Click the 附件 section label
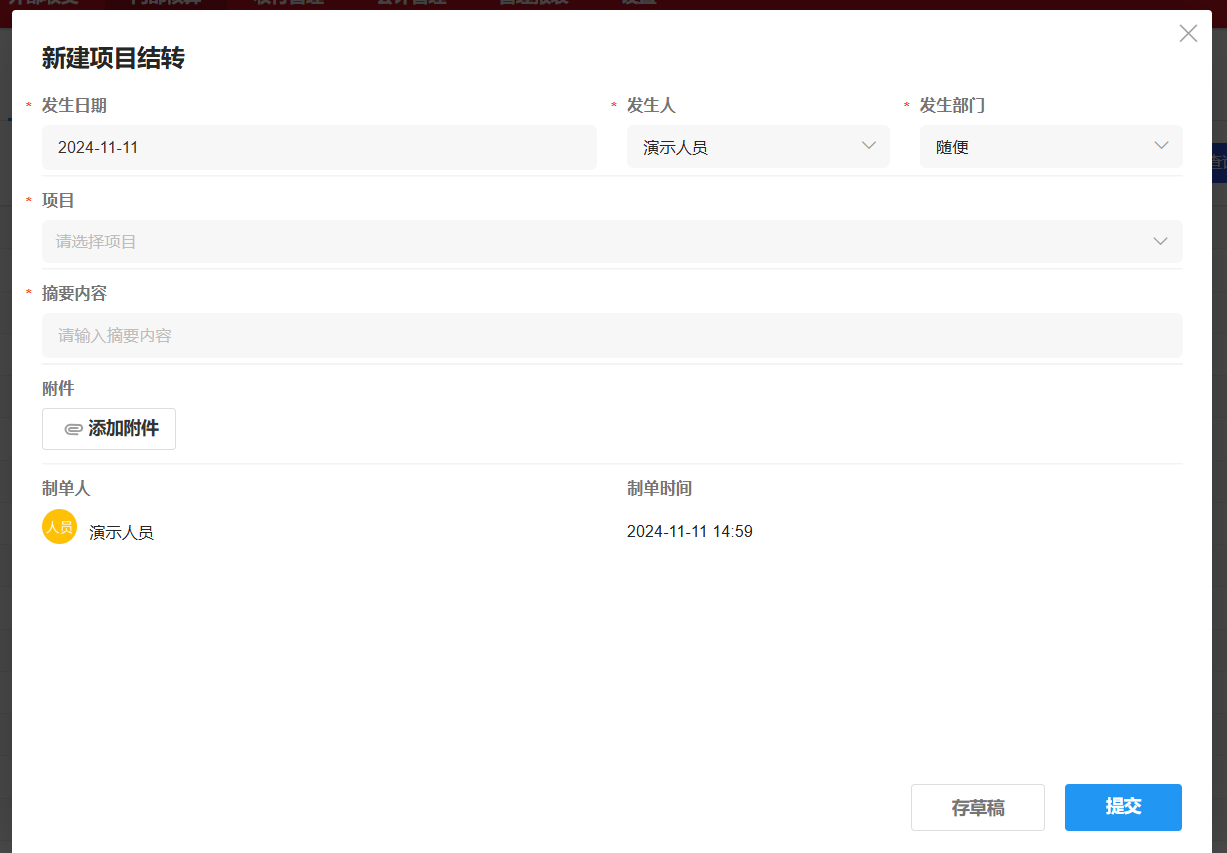1227x853 pixels. tap(58, 388)
